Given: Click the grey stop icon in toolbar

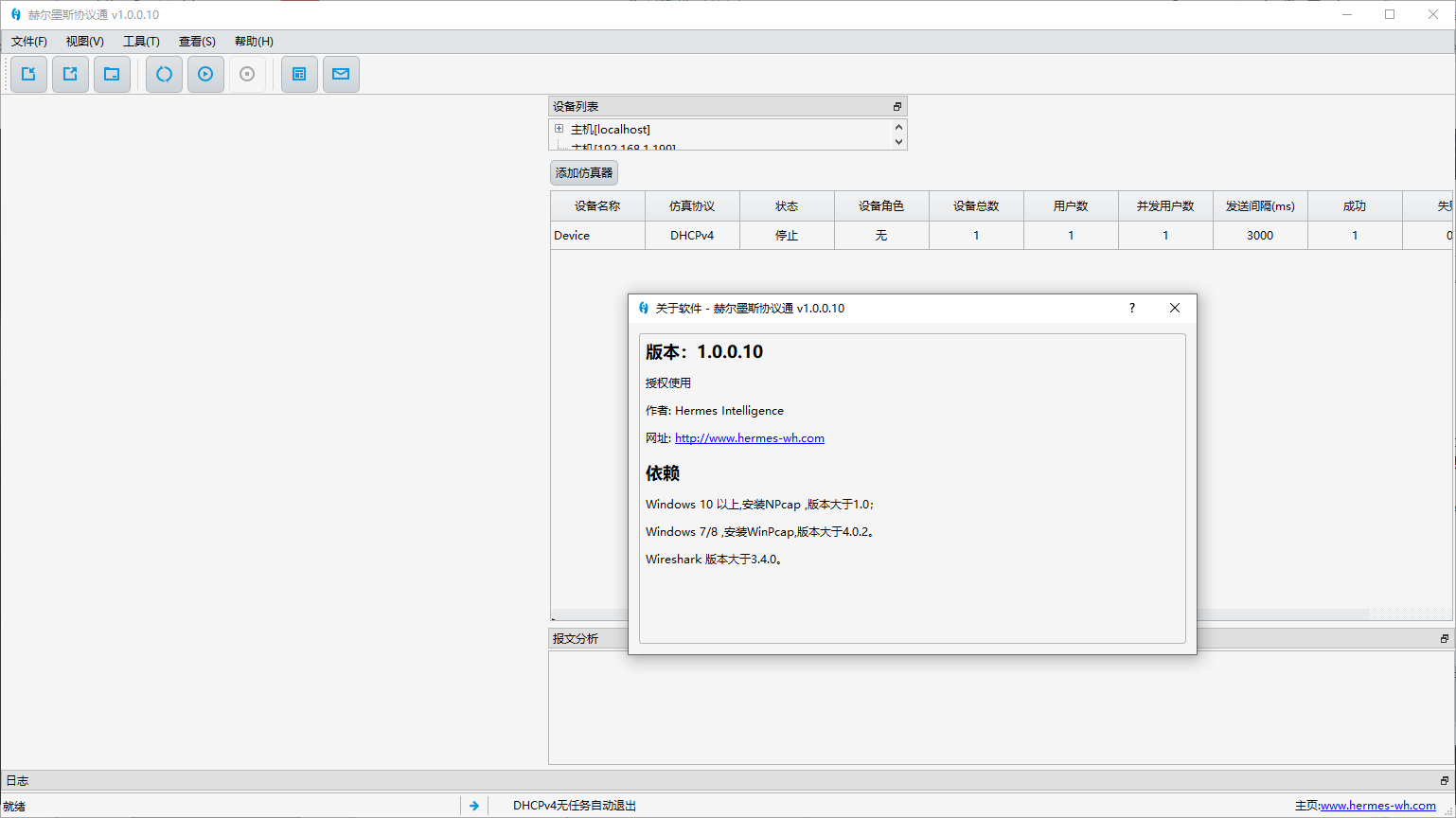Looking at the screenshot, I should coord(247,74).
